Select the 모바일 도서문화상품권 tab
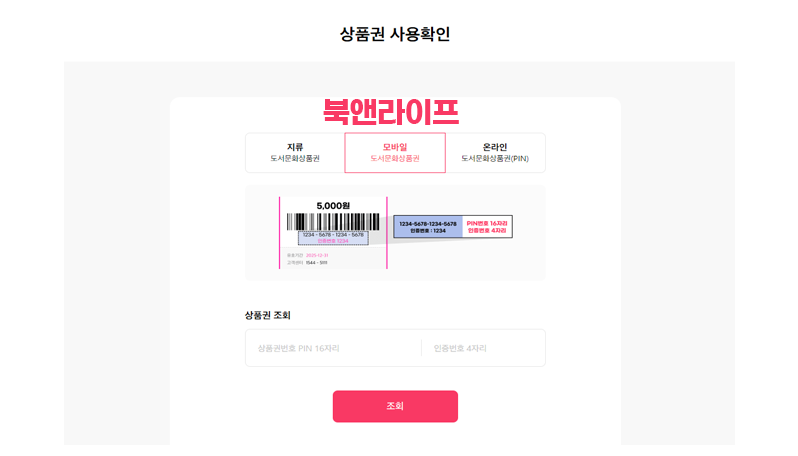Image resolution: width=798 pixels, height=456 pixels. click(x=395, y=153)
